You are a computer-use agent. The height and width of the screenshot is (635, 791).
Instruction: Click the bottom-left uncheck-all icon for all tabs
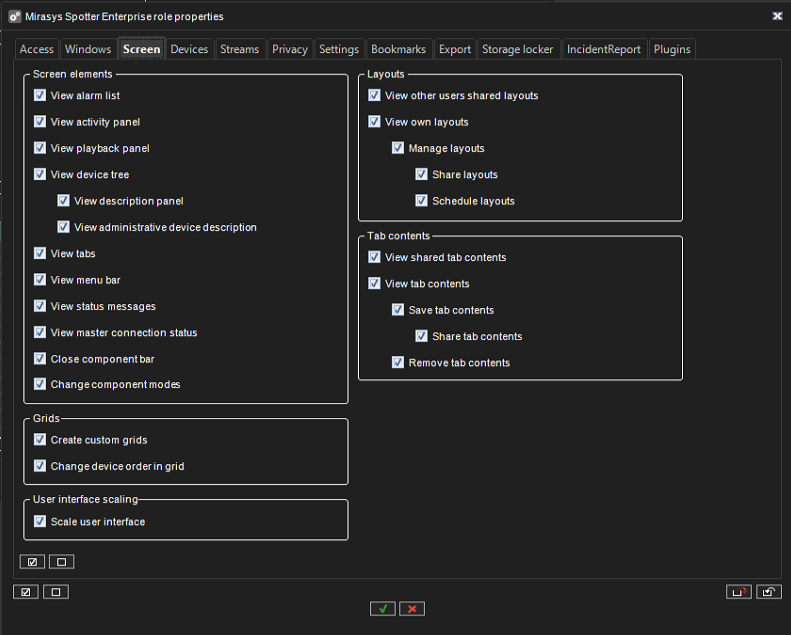(x=56, y=592)
